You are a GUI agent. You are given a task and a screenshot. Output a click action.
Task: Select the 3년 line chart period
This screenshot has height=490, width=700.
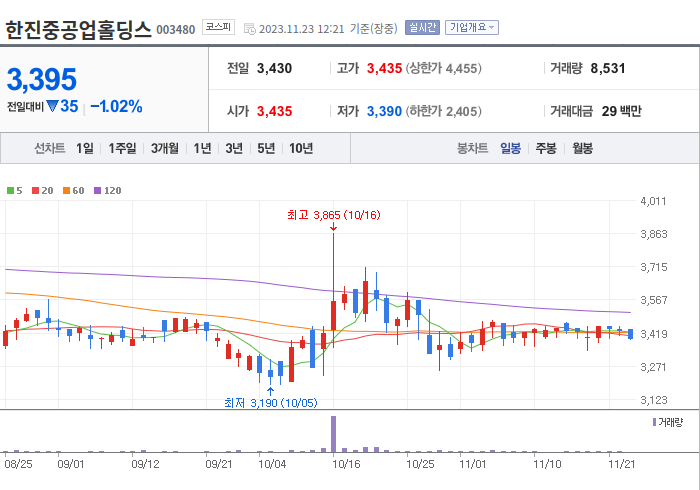[234, 148]
